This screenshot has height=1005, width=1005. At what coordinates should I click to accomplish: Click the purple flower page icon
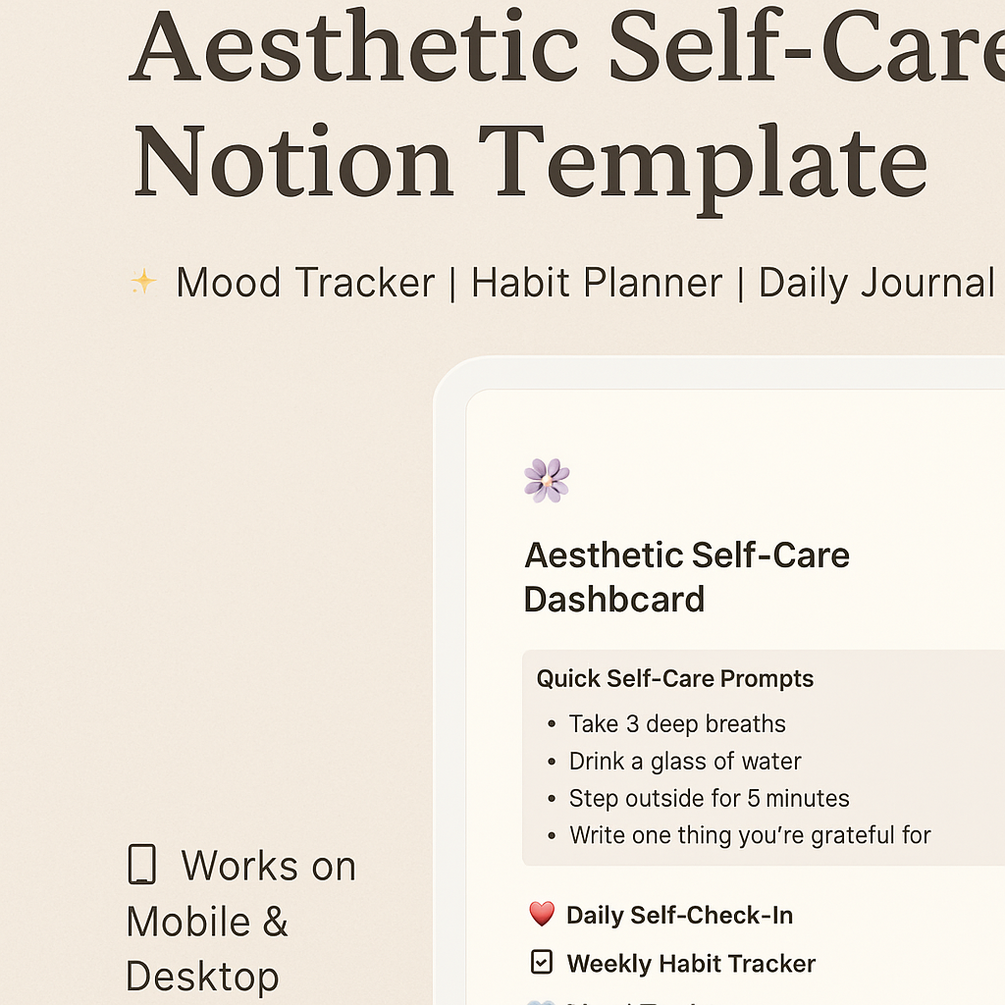pyautogui.click(x=546, y=480)
